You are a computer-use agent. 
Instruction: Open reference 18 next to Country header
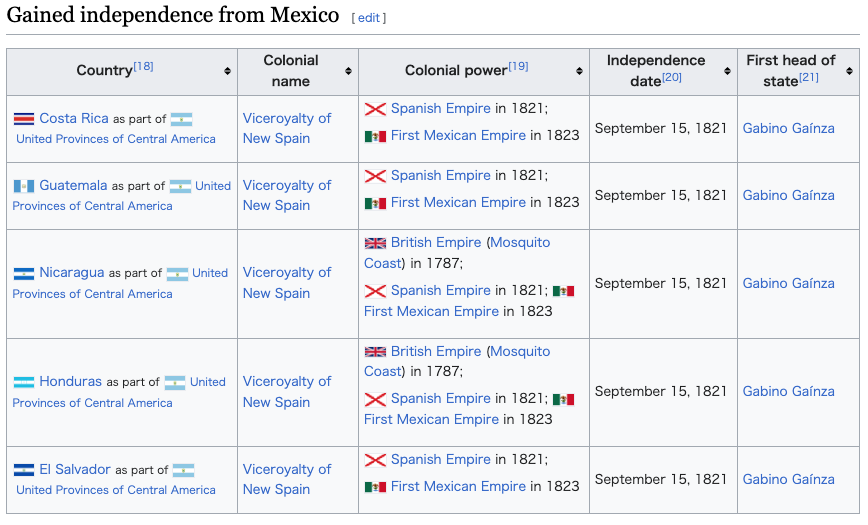click(143, 66)
